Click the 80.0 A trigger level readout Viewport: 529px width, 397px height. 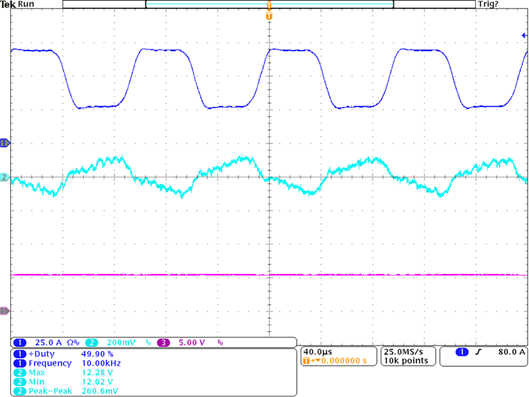512,352
